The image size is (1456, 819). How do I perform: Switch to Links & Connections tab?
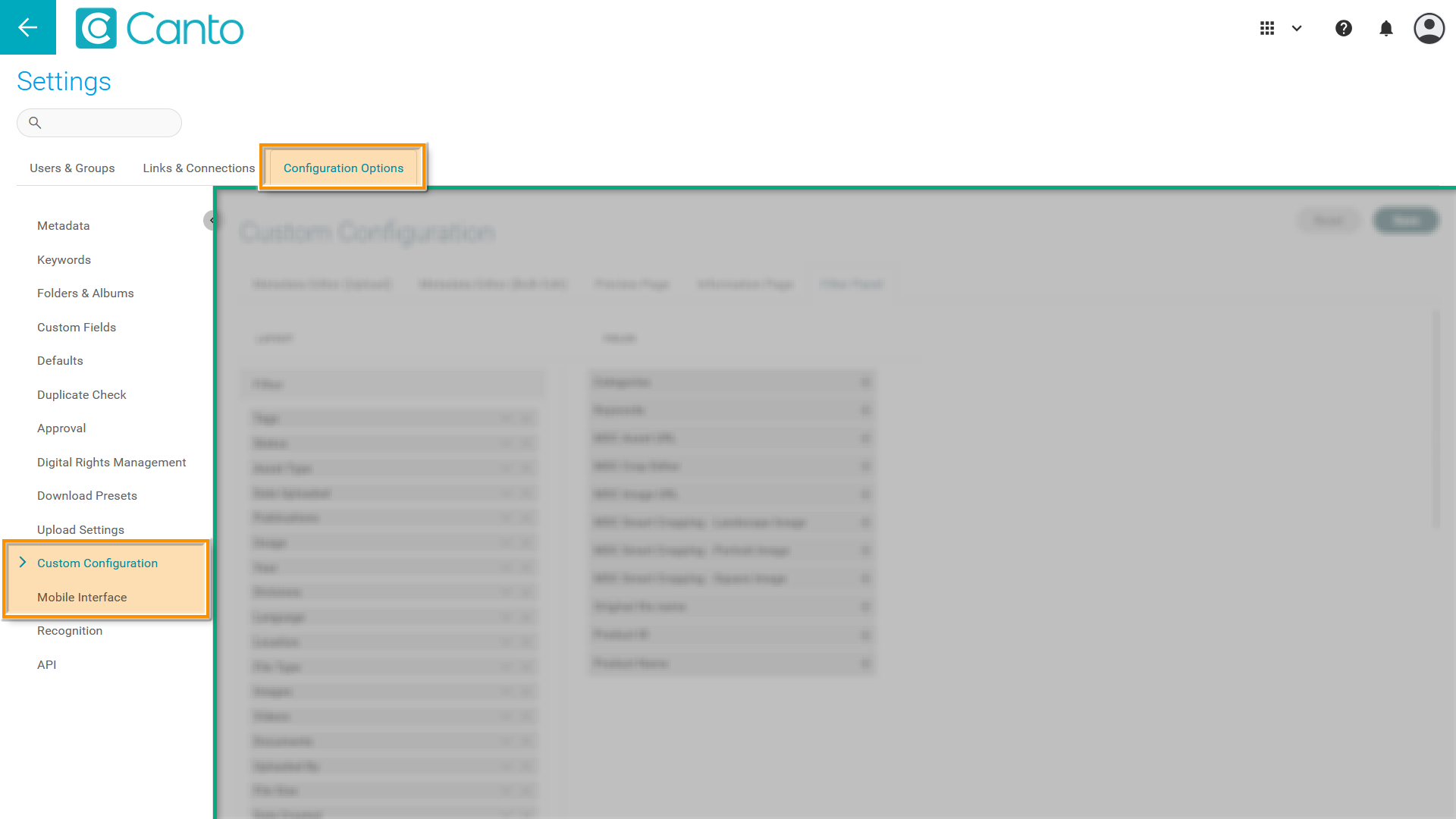(199, 168)
